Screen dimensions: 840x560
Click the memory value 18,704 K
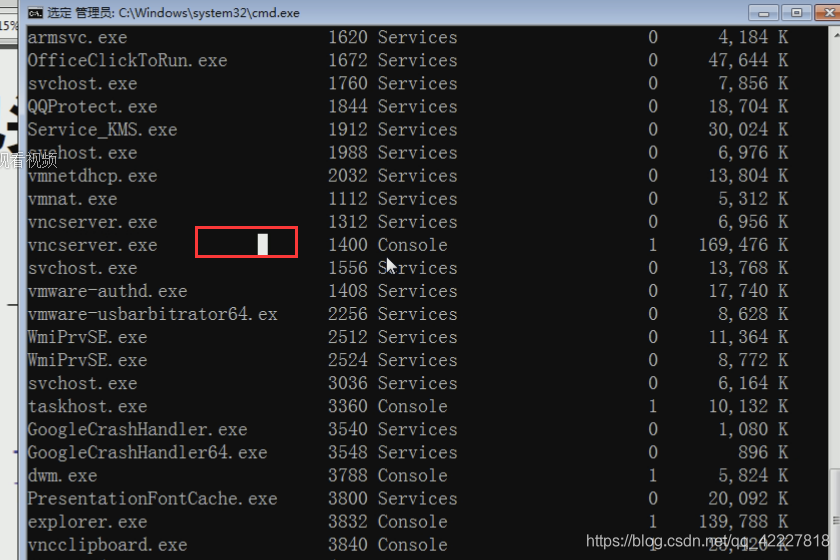(748, 107)
